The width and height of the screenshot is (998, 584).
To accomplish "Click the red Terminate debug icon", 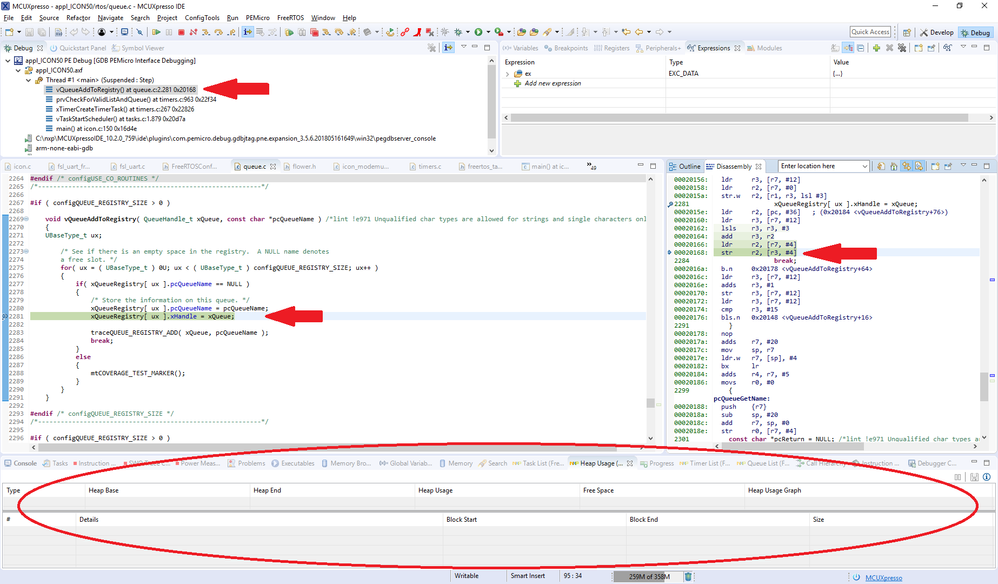I will coord(181,32).
